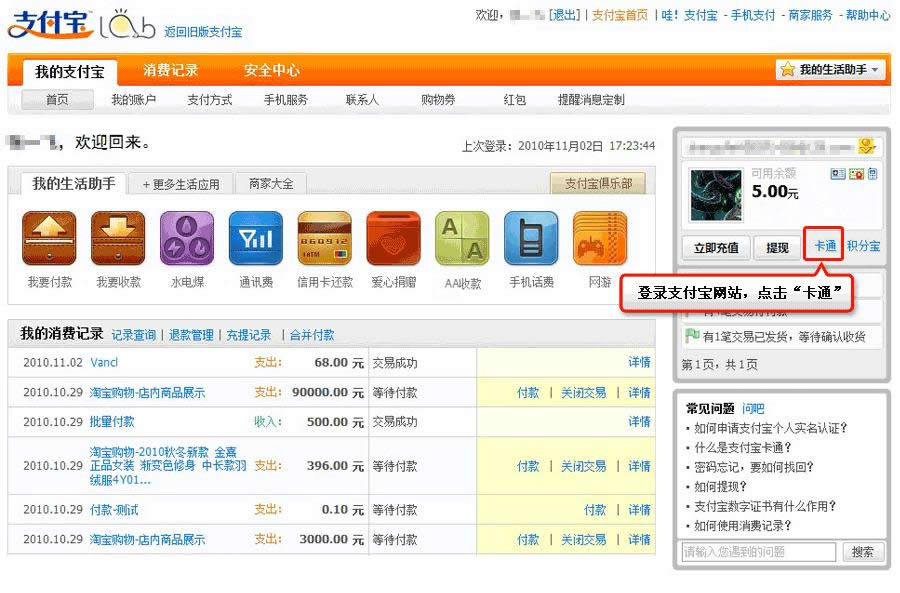Click the 商家服务 top link

point(810,15)
